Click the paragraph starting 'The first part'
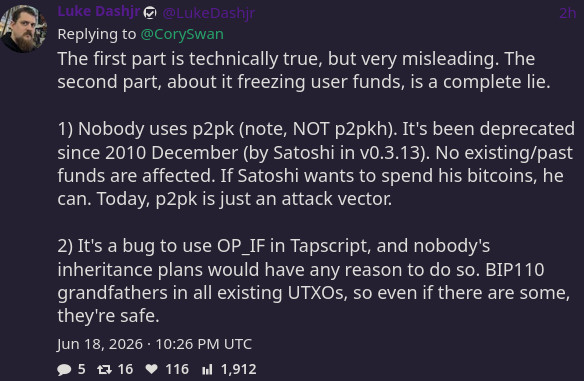Viewport: 584px width, 381px height. pyautogui.click(x=304, y=70)
